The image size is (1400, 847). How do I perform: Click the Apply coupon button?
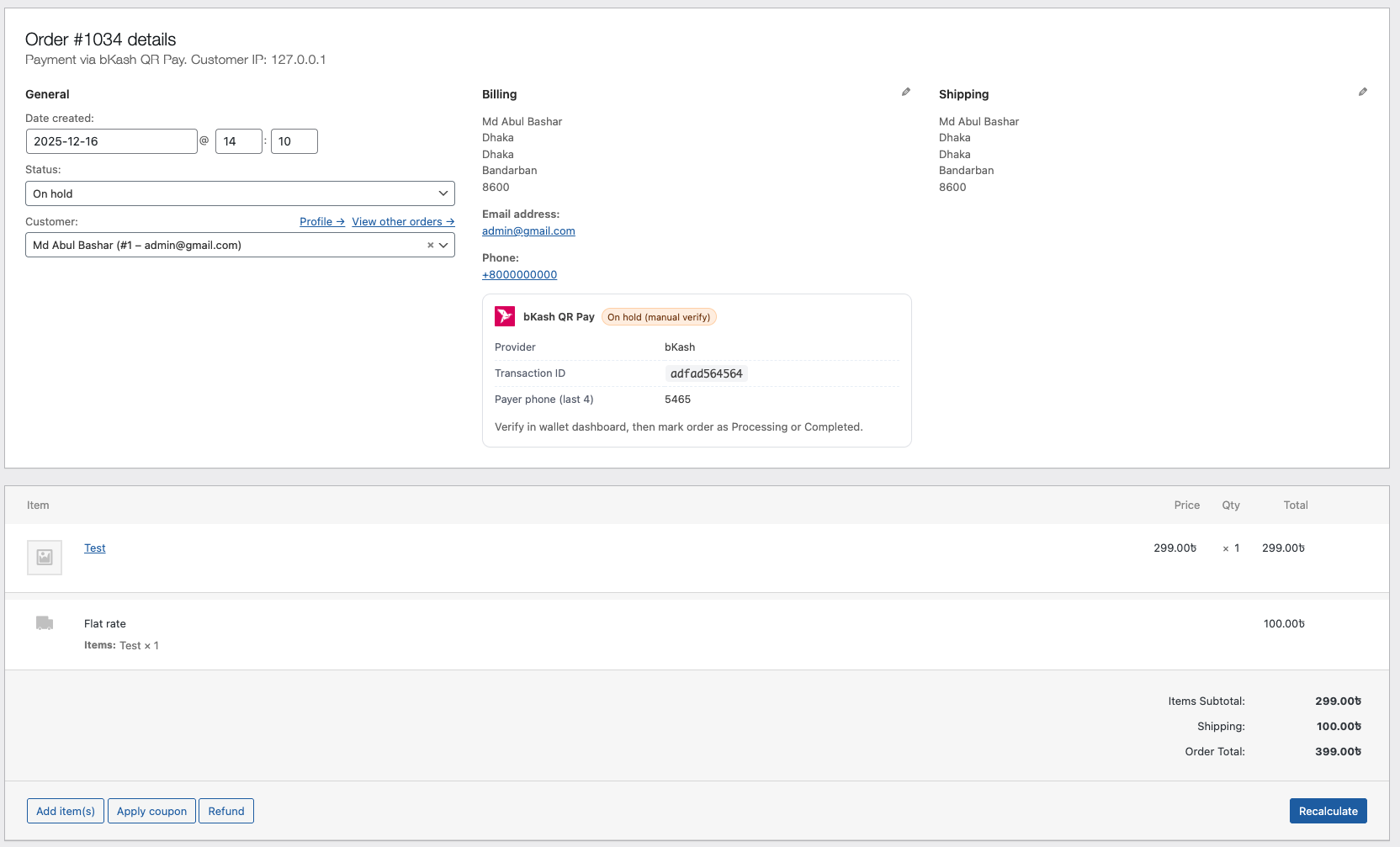151,810
